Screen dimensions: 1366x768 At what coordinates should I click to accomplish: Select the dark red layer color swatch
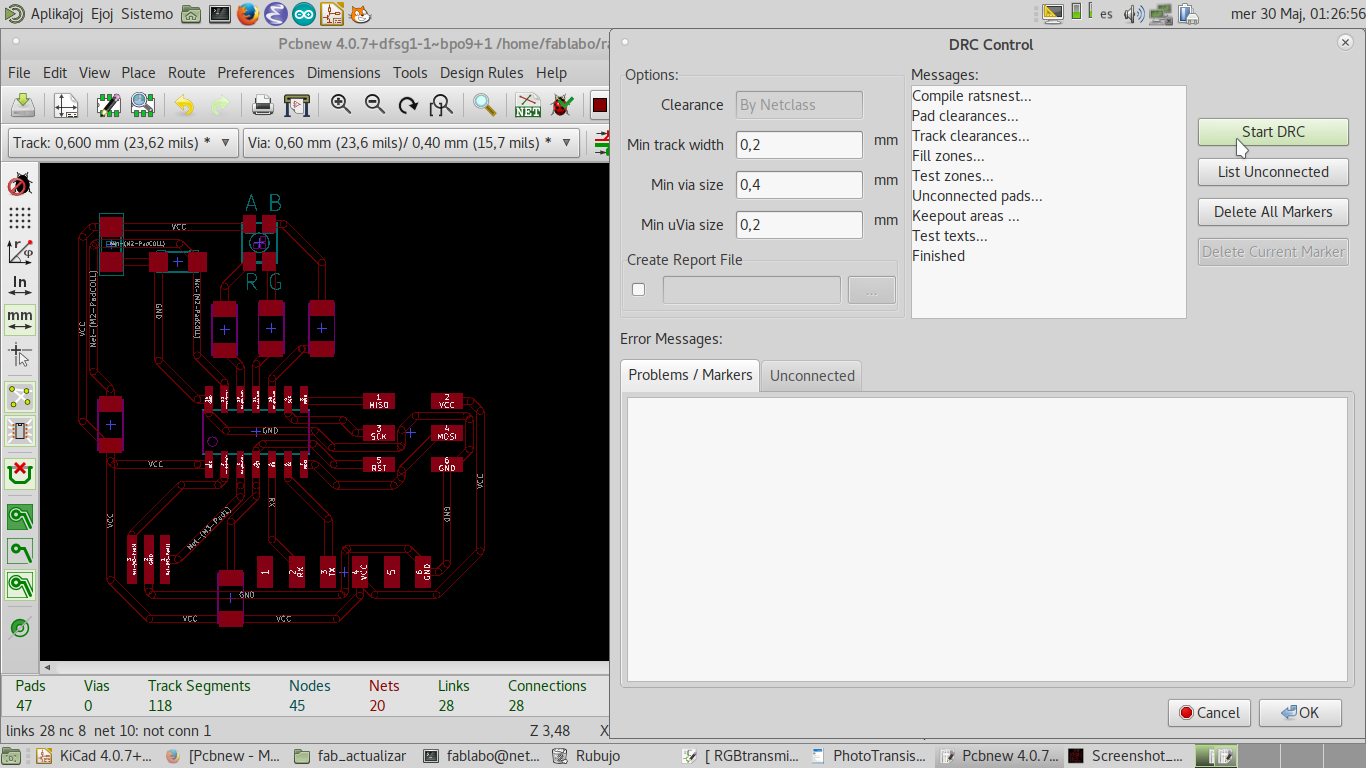(600, 105)
